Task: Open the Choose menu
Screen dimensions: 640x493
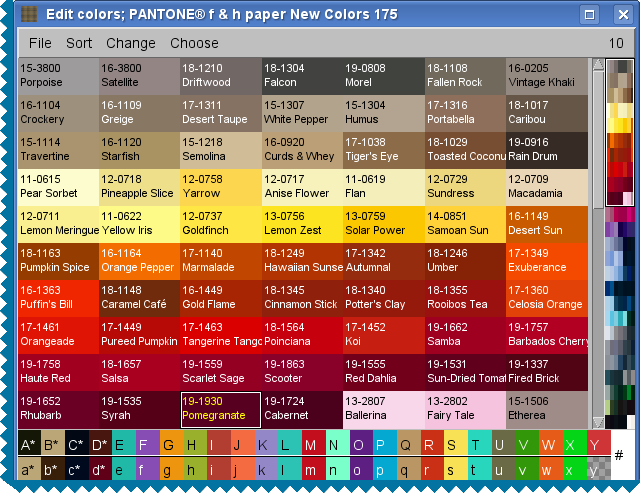Action: [x=194, y=43]
